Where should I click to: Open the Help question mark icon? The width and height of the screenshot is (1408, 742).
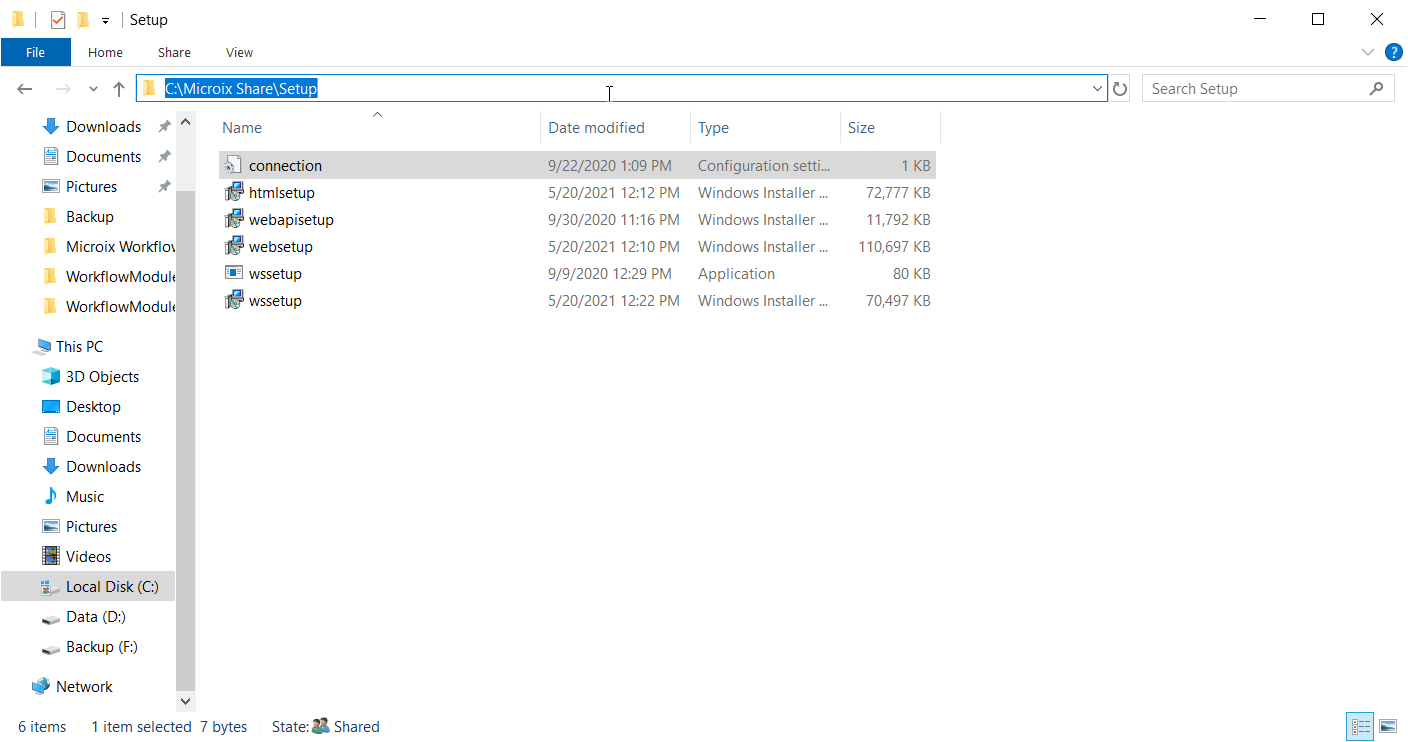point(1393,52)
